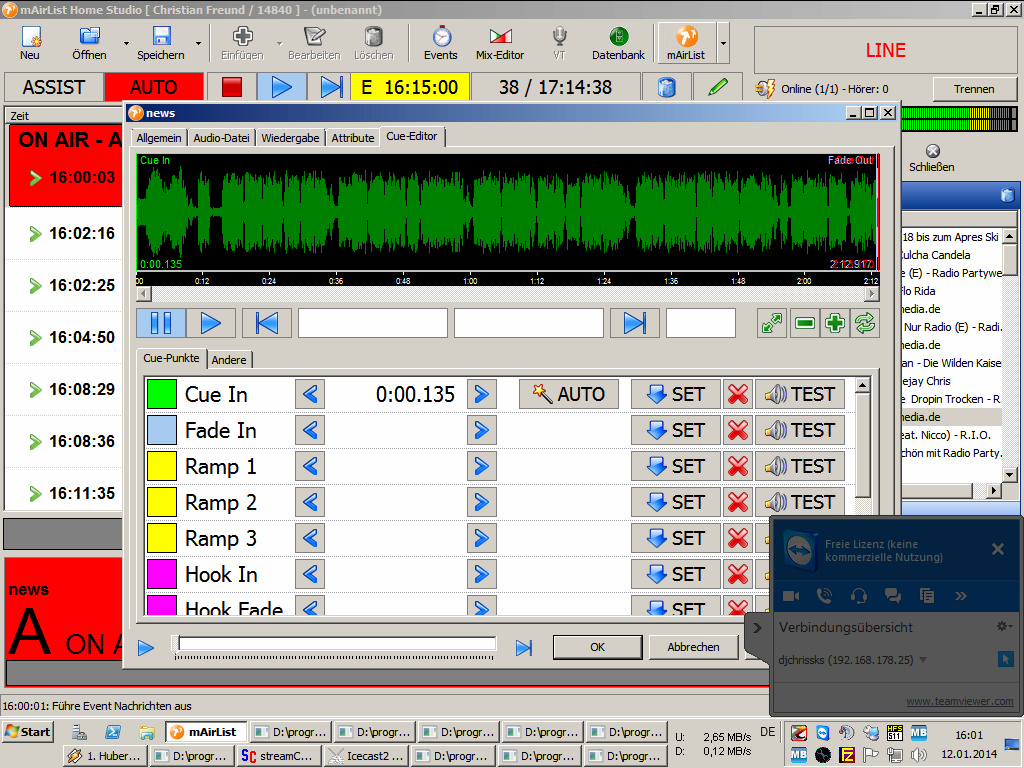Click the green refresh waveform icon
The height and width of the screenshot is (768, 1024).
(x=865, y=323)
